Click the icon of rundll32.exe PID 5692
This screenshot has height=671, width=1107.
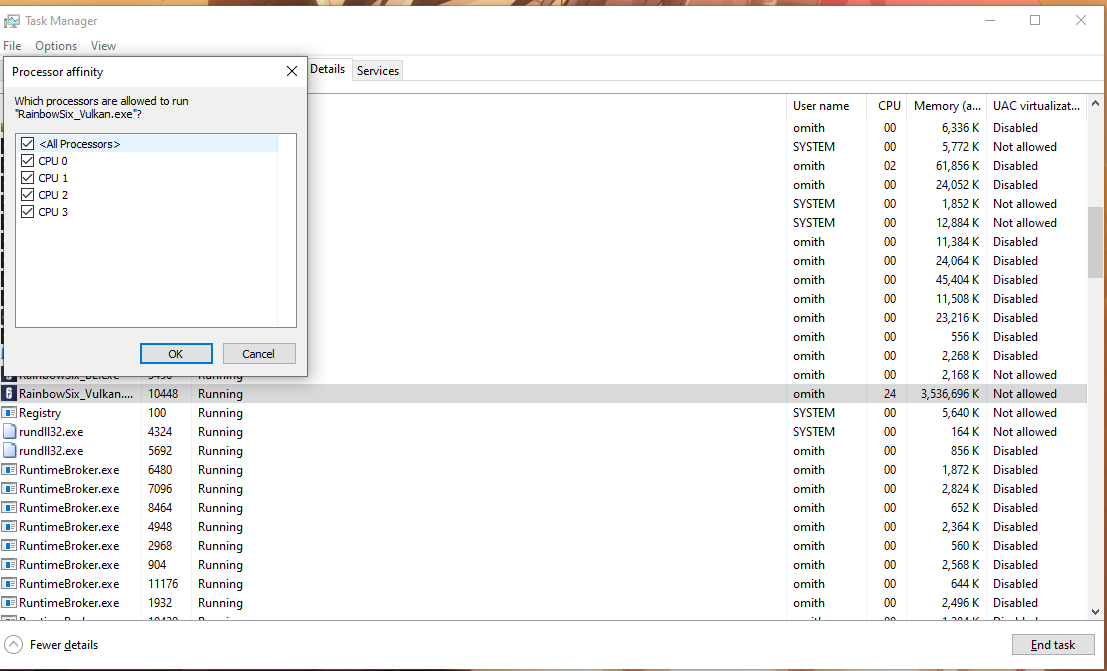coord(9,451)
